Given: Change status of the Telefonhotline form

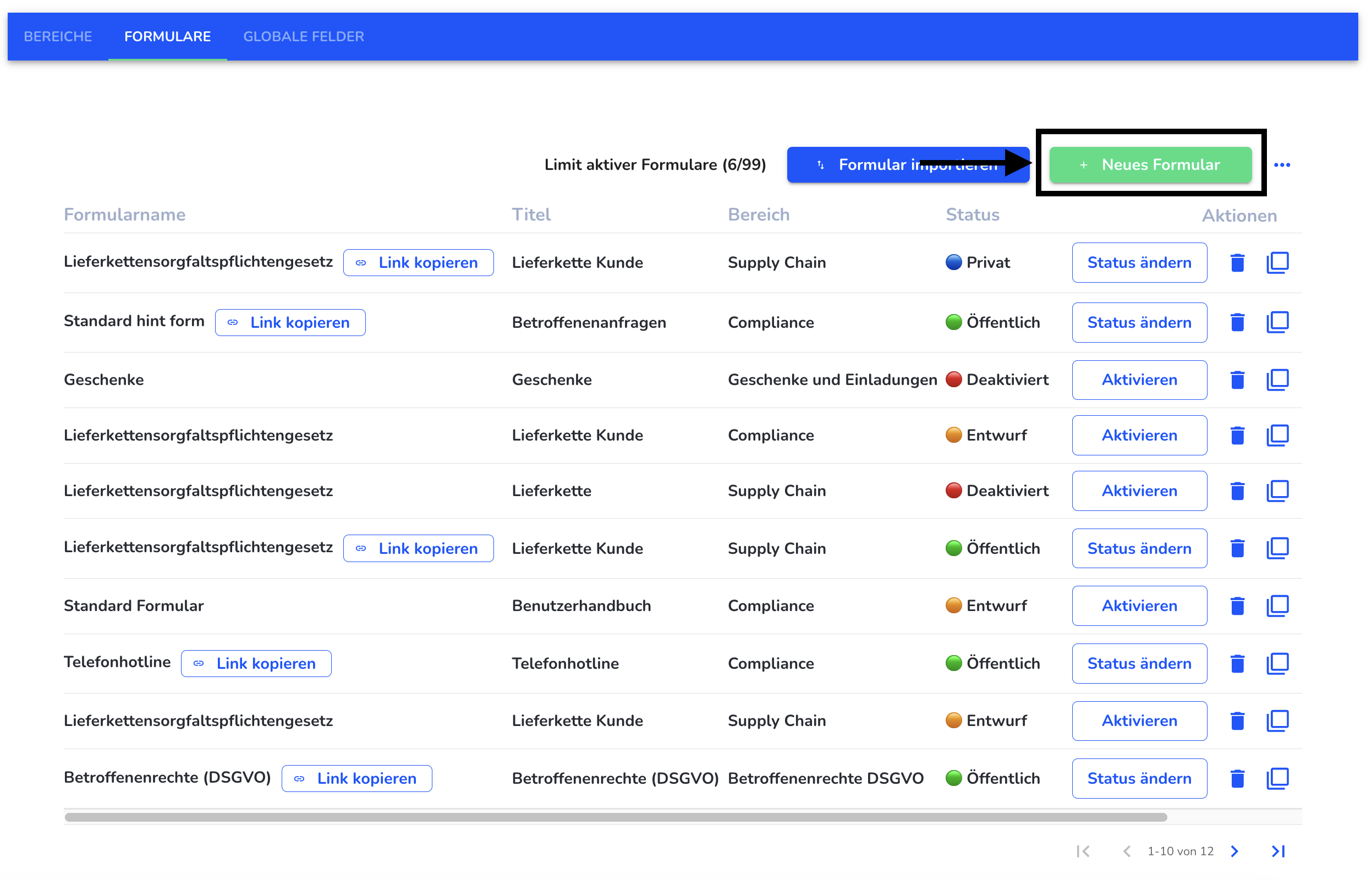Looking at the screenshot, I should pyautogui.click(x=1139, y=664).
